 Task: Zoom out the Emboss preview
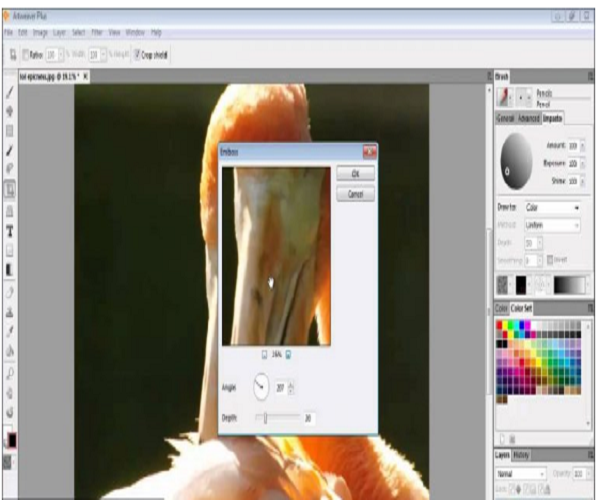pyautogui.click(x=264, y=355)
